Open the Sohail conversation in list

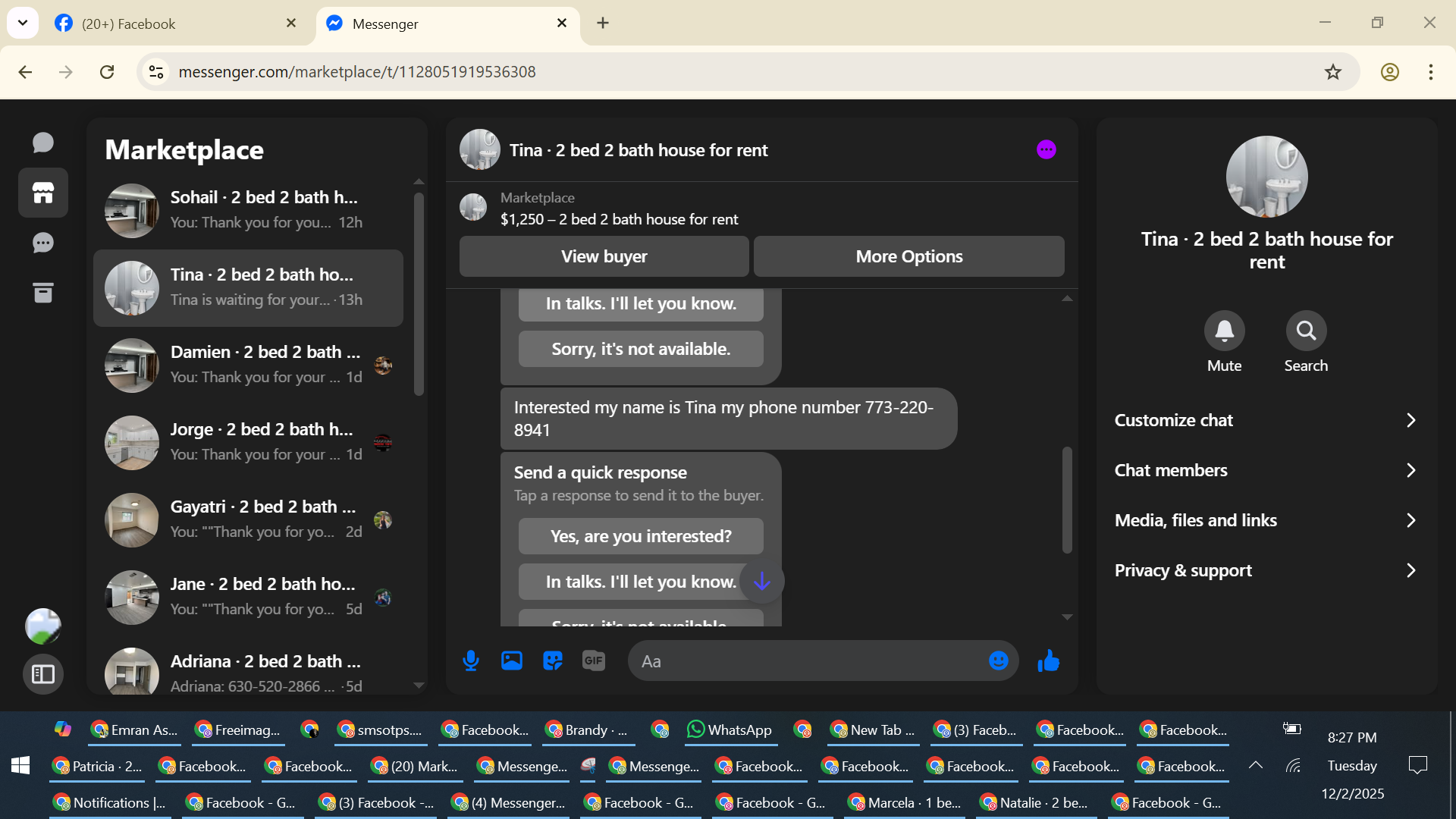pyautogui.click(x=250, y=210)
